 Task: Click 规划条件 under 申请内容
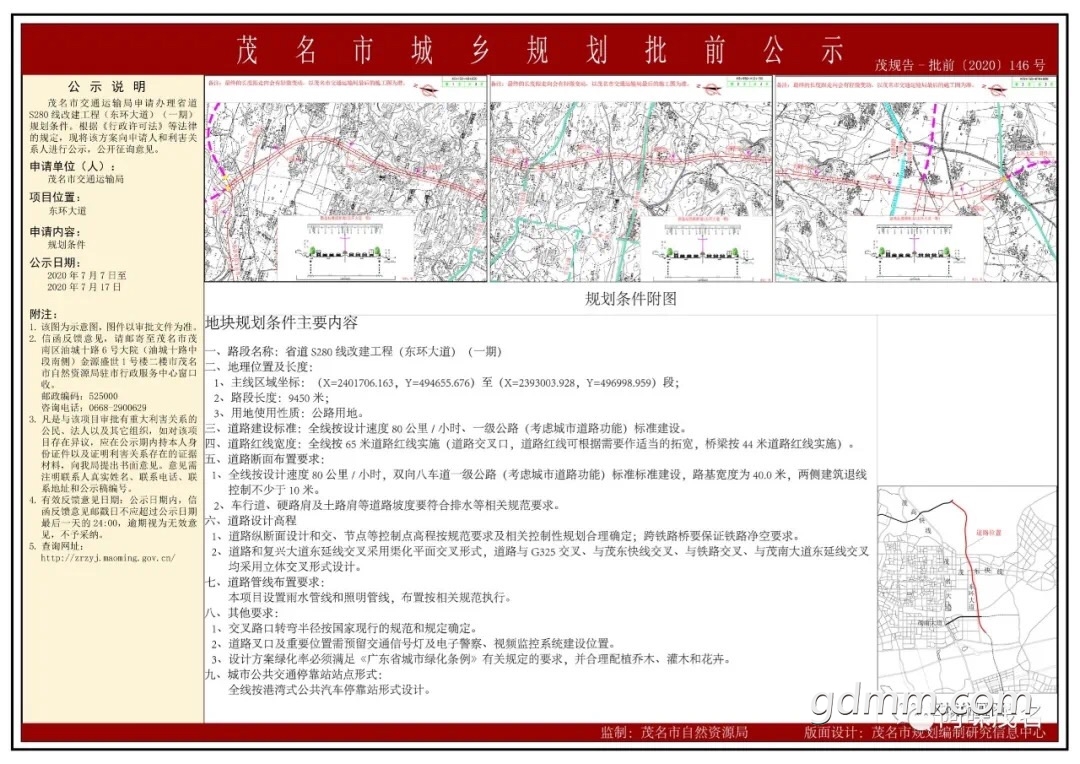67,245
